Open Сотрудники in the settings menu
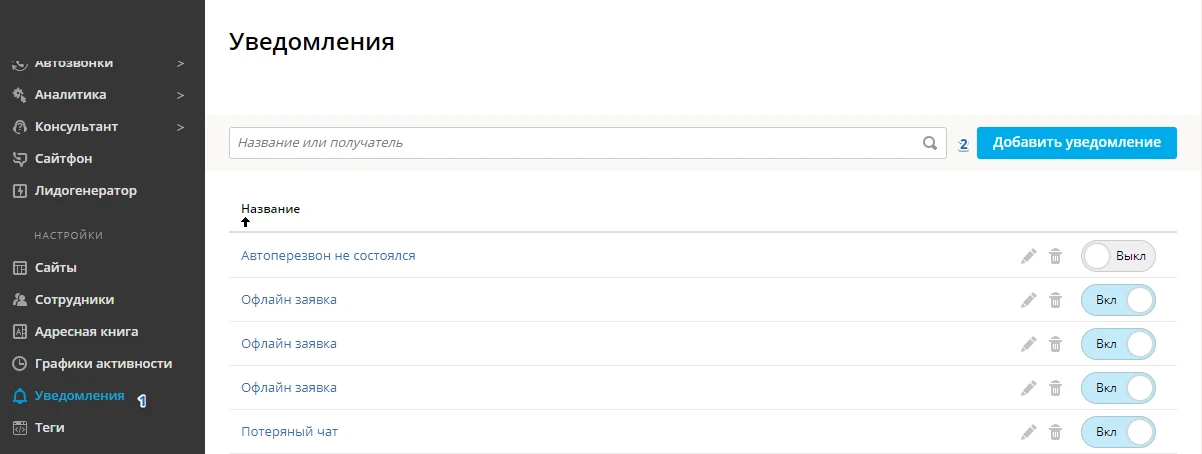Screen dimensions: 1202x454 coord(74,299)
